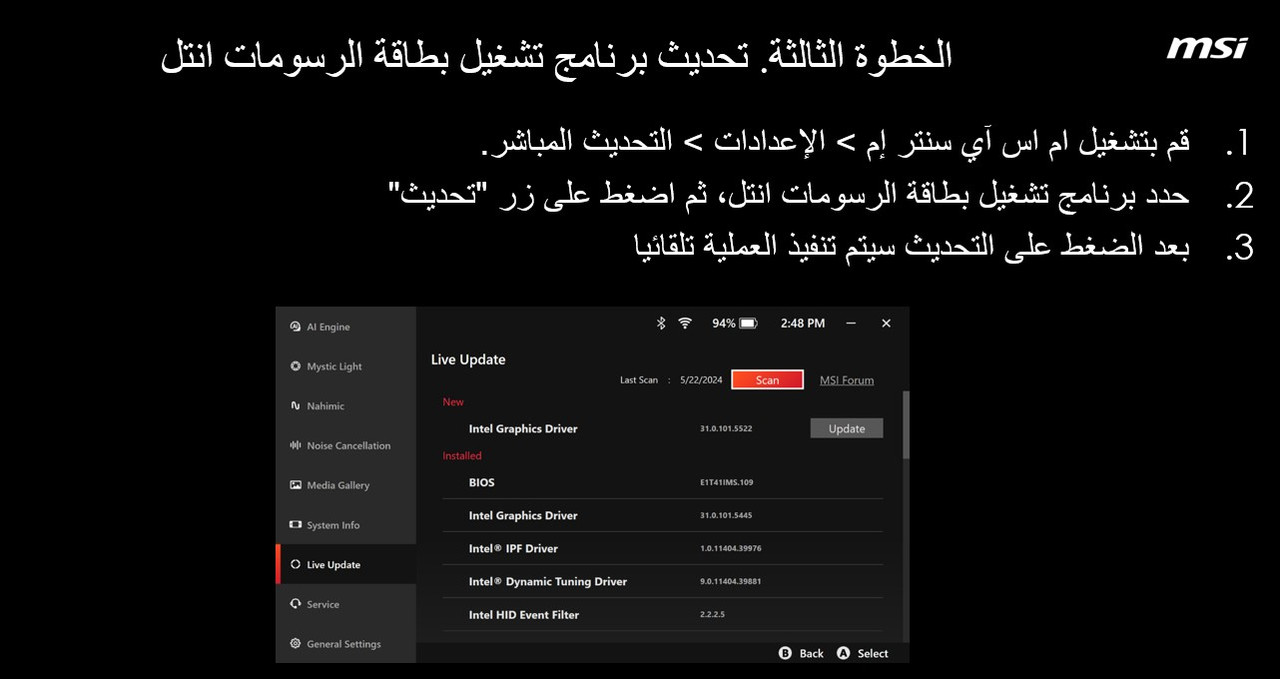Click the Nahimic sidebar icon
Screen dimensions: 1280x679
[295, 406]
